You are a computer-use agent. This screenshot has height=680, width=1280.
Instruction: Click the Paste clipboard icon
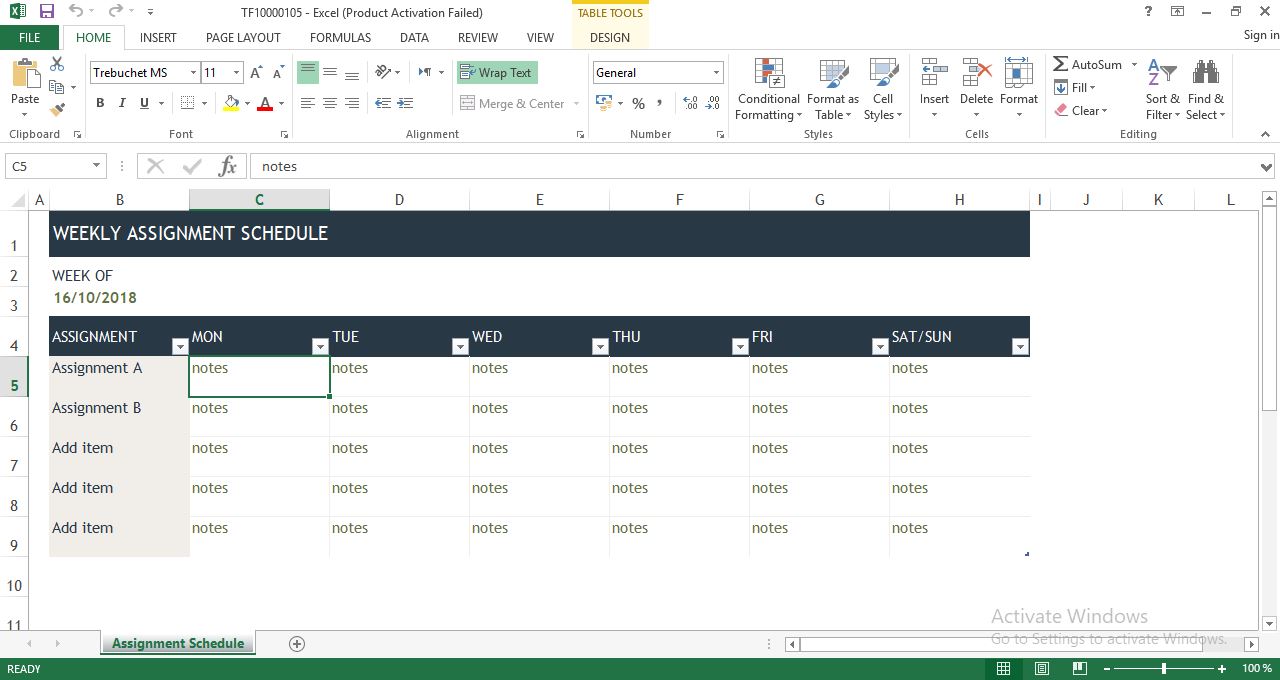click(x=25, y=73)
